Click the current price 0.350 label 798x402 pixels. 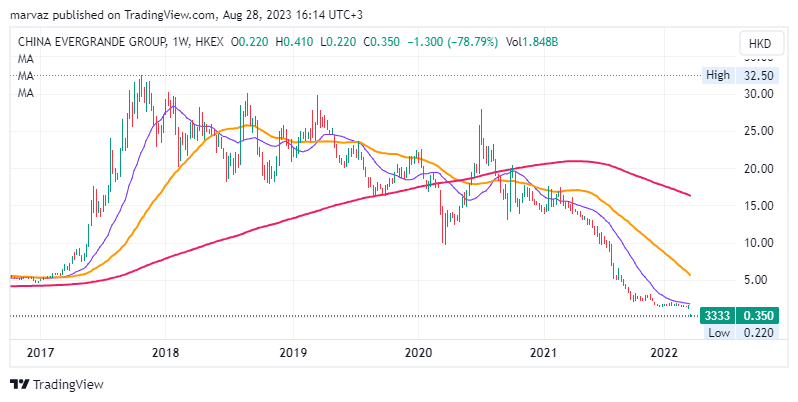[758, 315]
